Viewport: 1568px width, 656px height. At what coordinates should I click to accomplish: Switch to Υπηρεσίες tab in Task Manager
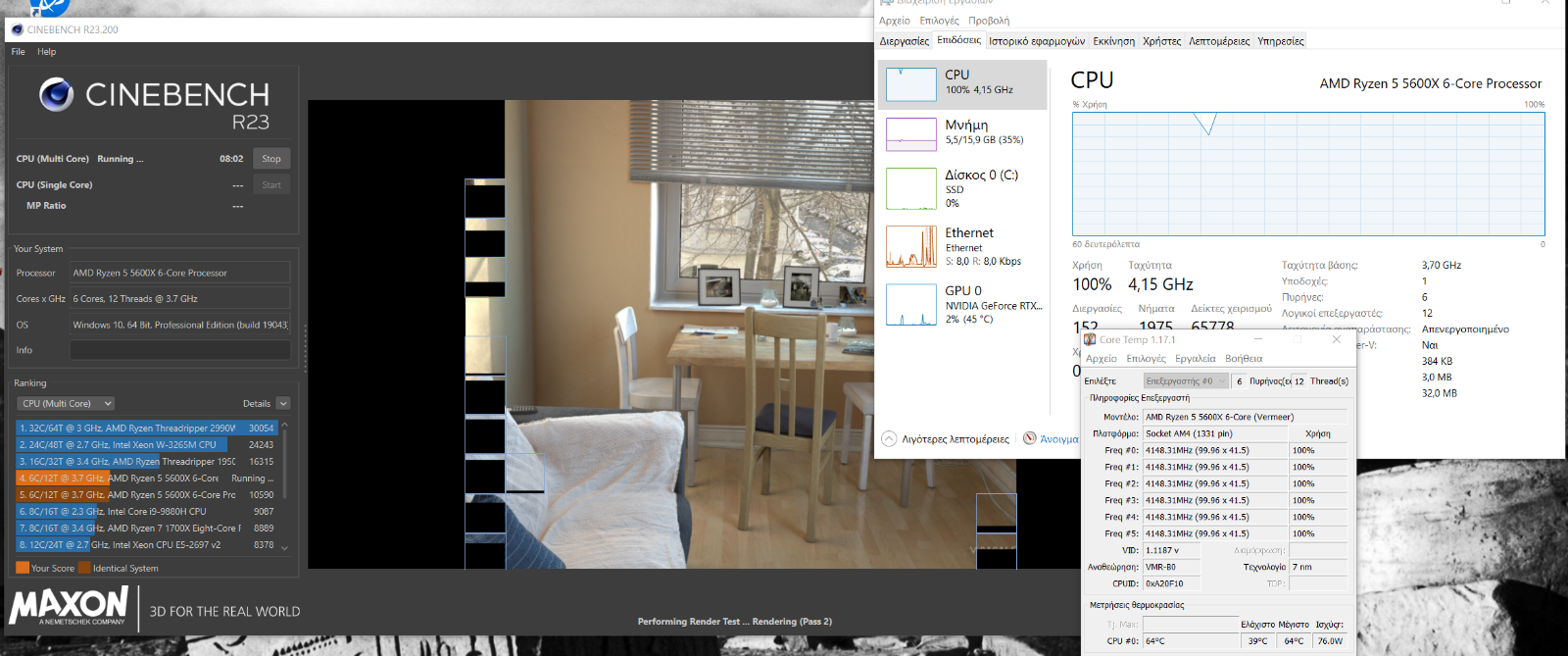(x=1281, y=41)
